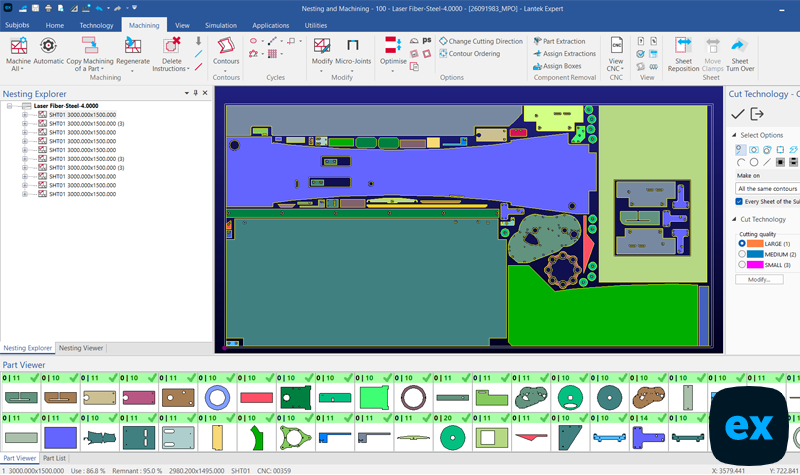This screenshot has height=475, width=800.
Task: Click Change Cutting Direction
Action: tap(481, 41)
